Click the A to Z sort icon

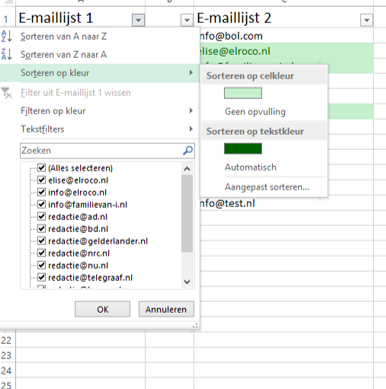point(7,36)
